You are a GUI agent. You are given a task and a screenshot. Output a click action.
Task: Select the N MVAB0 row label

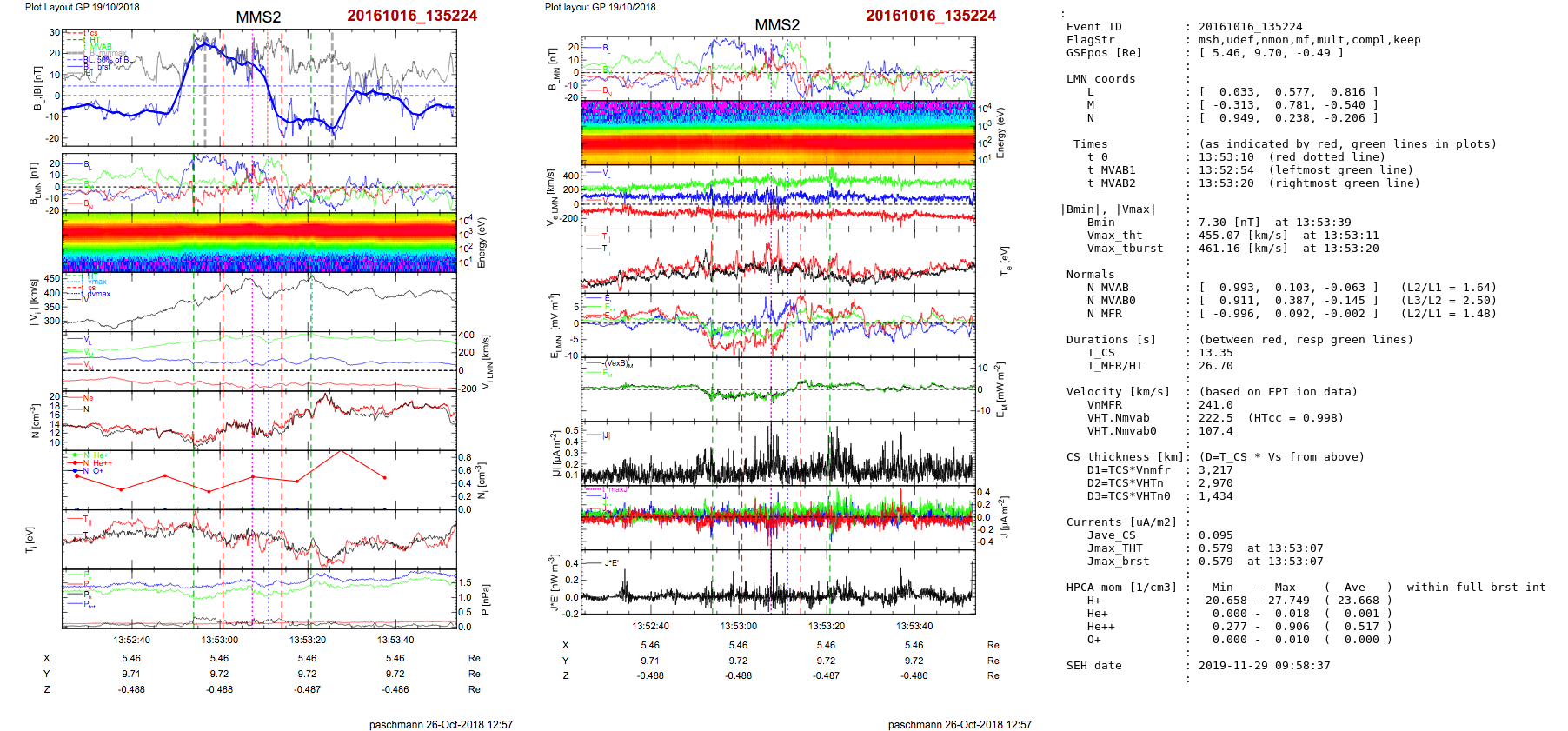(x=1111, y=301)
